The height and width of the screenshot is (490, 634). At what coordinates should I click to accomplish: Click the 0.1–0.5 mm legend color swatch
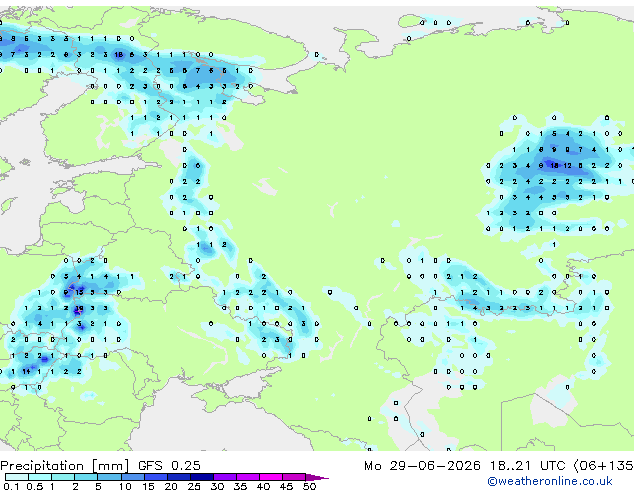[x=17, y=477]
